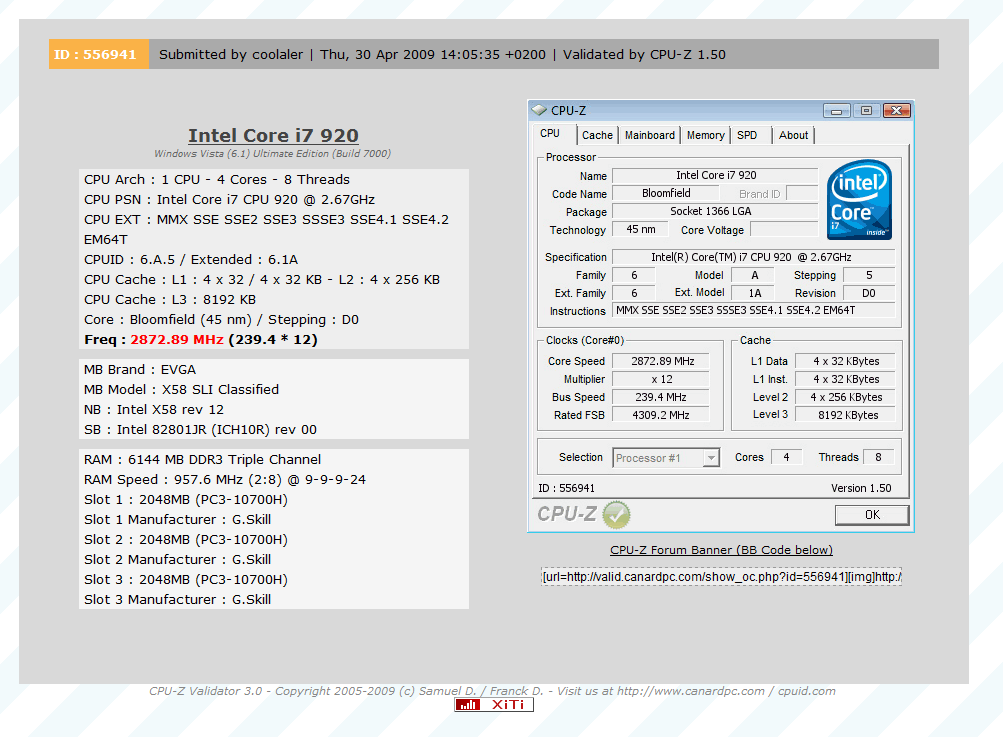
Task: Click the empty Core Voltage field
Action: coord(784,229)
